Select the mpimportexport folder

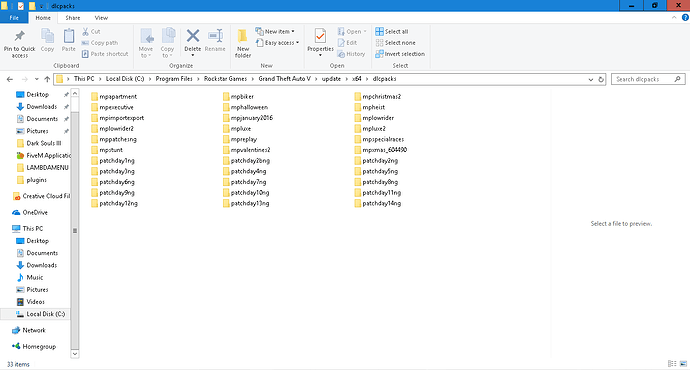pos(117,118)
